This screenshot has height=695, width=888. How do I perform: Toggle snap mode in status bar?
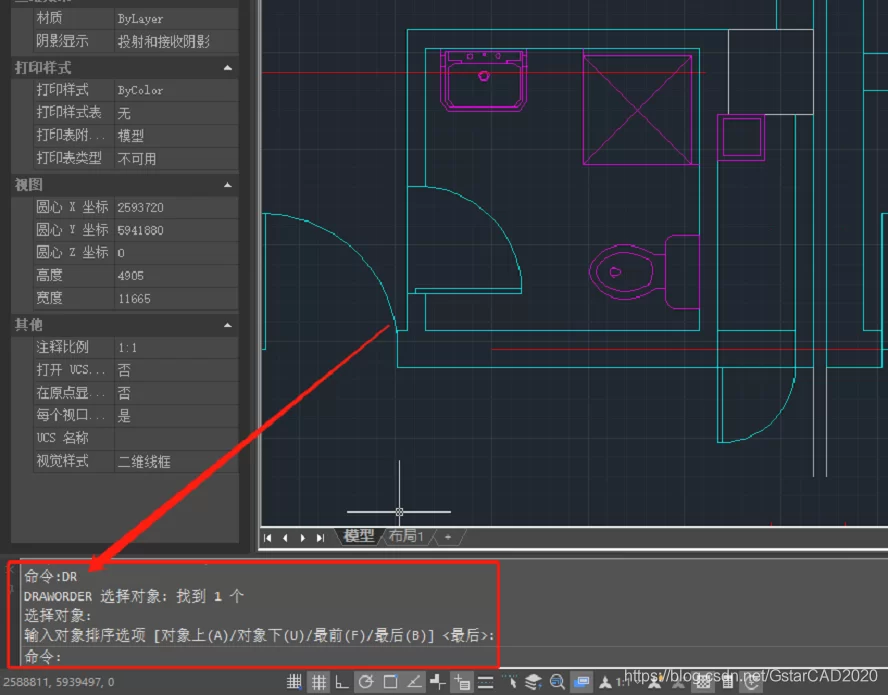coord(294,683)
